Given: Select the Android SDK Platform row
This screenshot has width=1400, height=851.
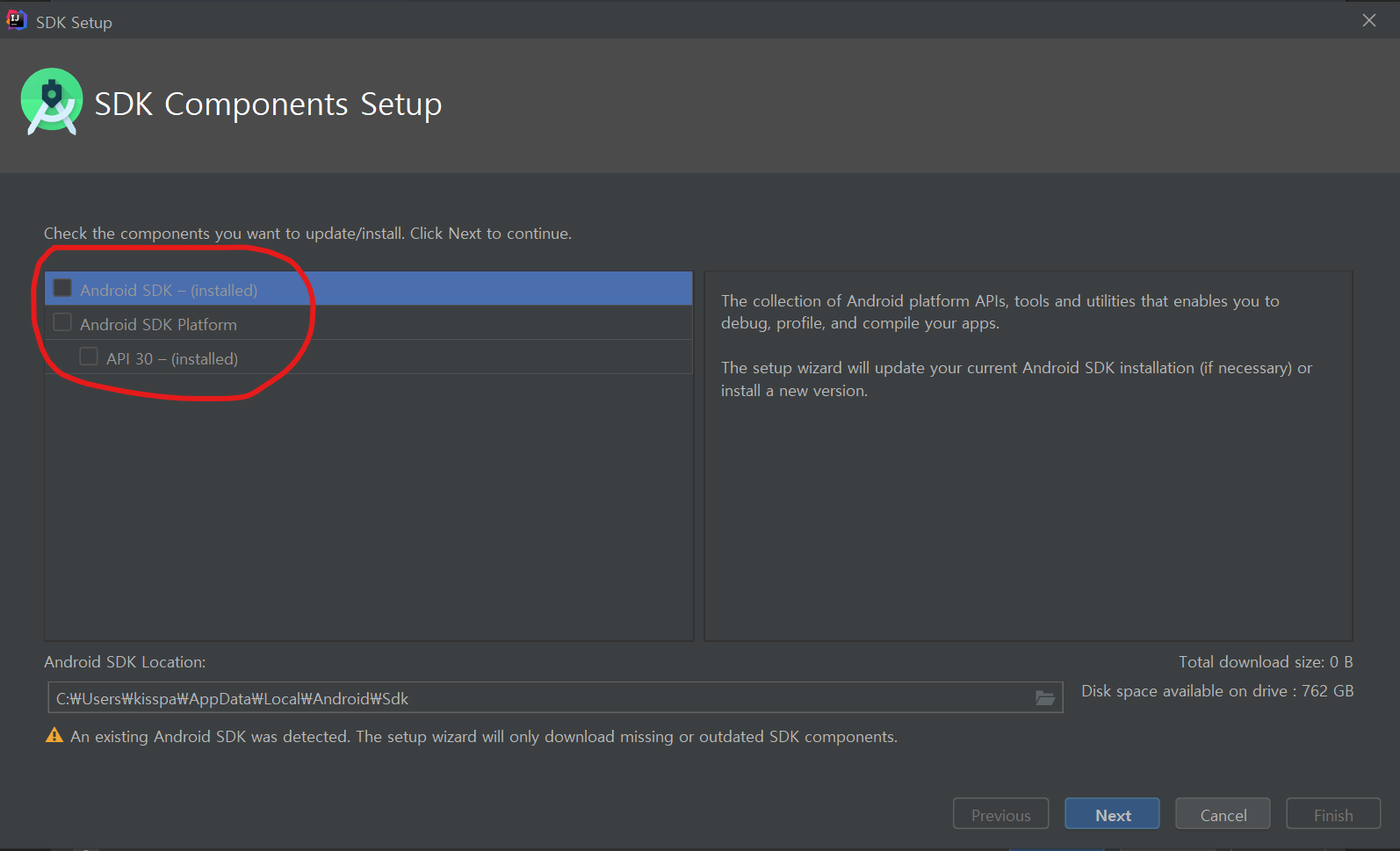Looking at the screenshot, I should click(368, 323).
